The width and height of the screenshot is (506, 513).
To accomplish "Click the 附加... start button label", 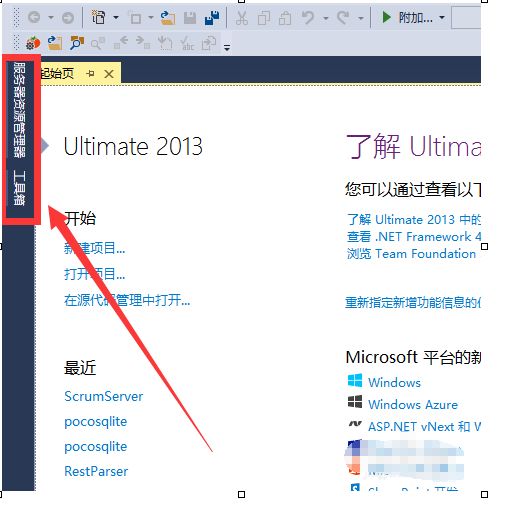I will (416, 17).
